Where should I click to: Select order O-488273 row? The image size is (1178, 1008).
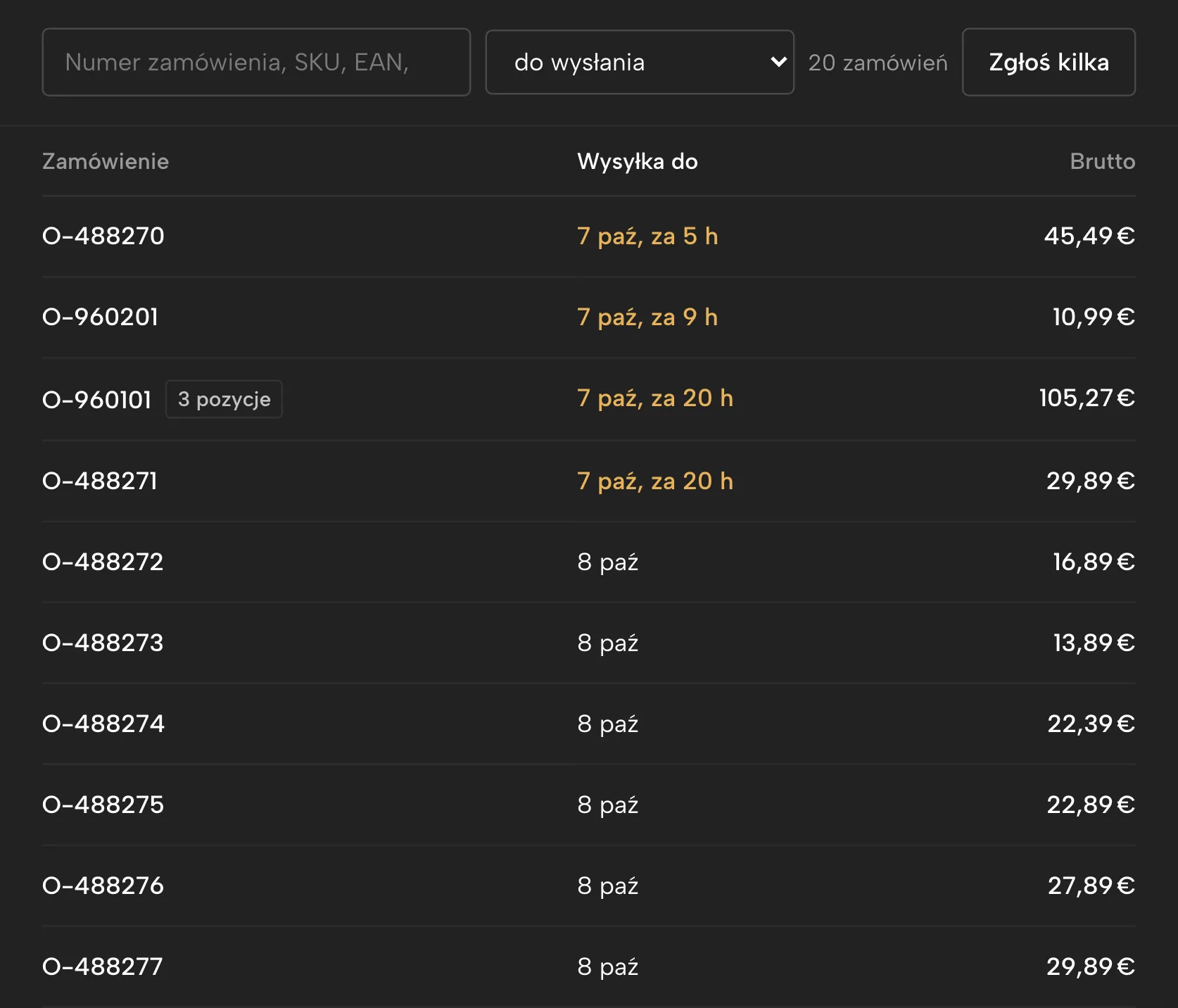[x=589, y=643]
